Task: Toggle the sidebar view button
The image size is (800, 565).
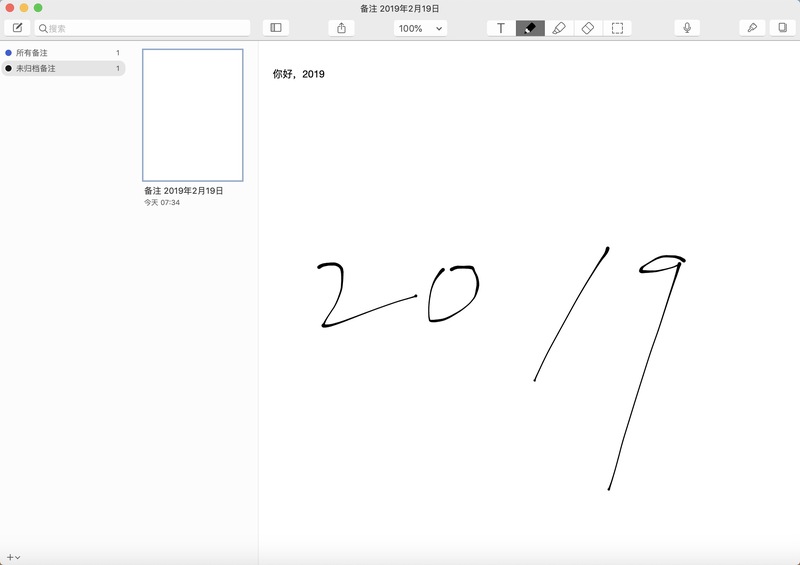Action: point(276,28)
